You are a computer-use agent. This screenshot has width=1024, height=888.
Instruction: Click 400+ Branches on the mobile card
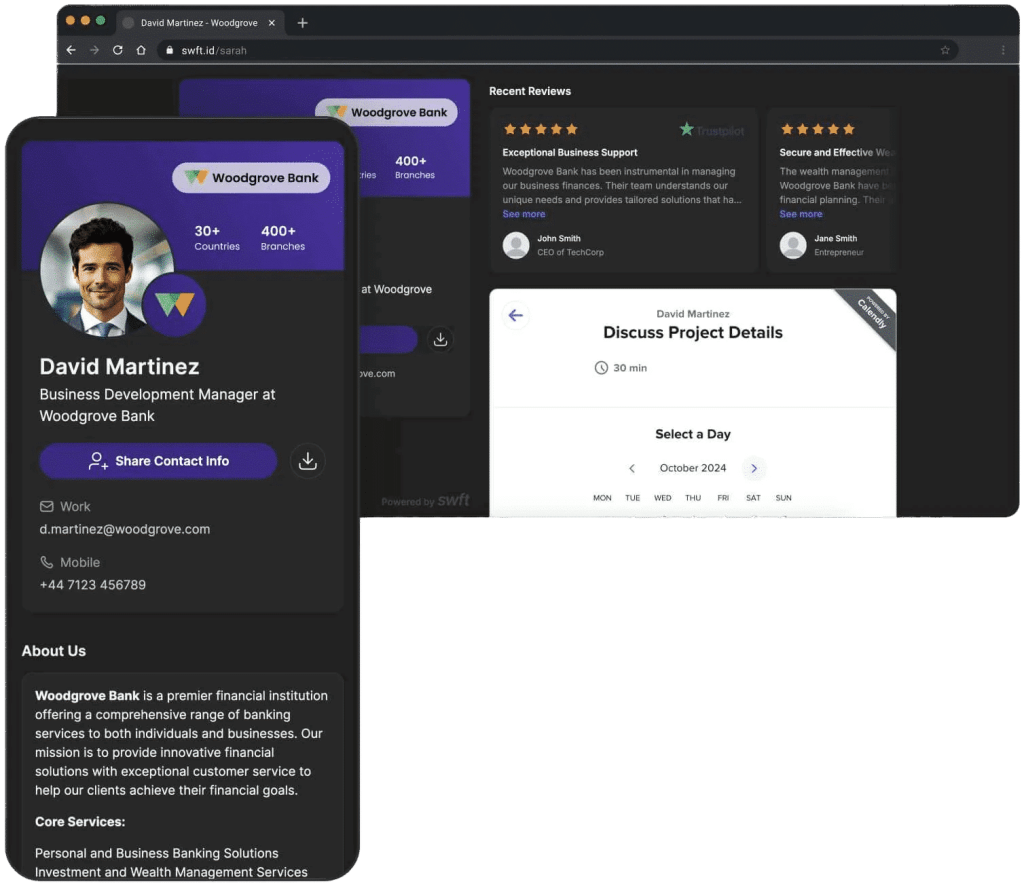(x=283, y=238)
